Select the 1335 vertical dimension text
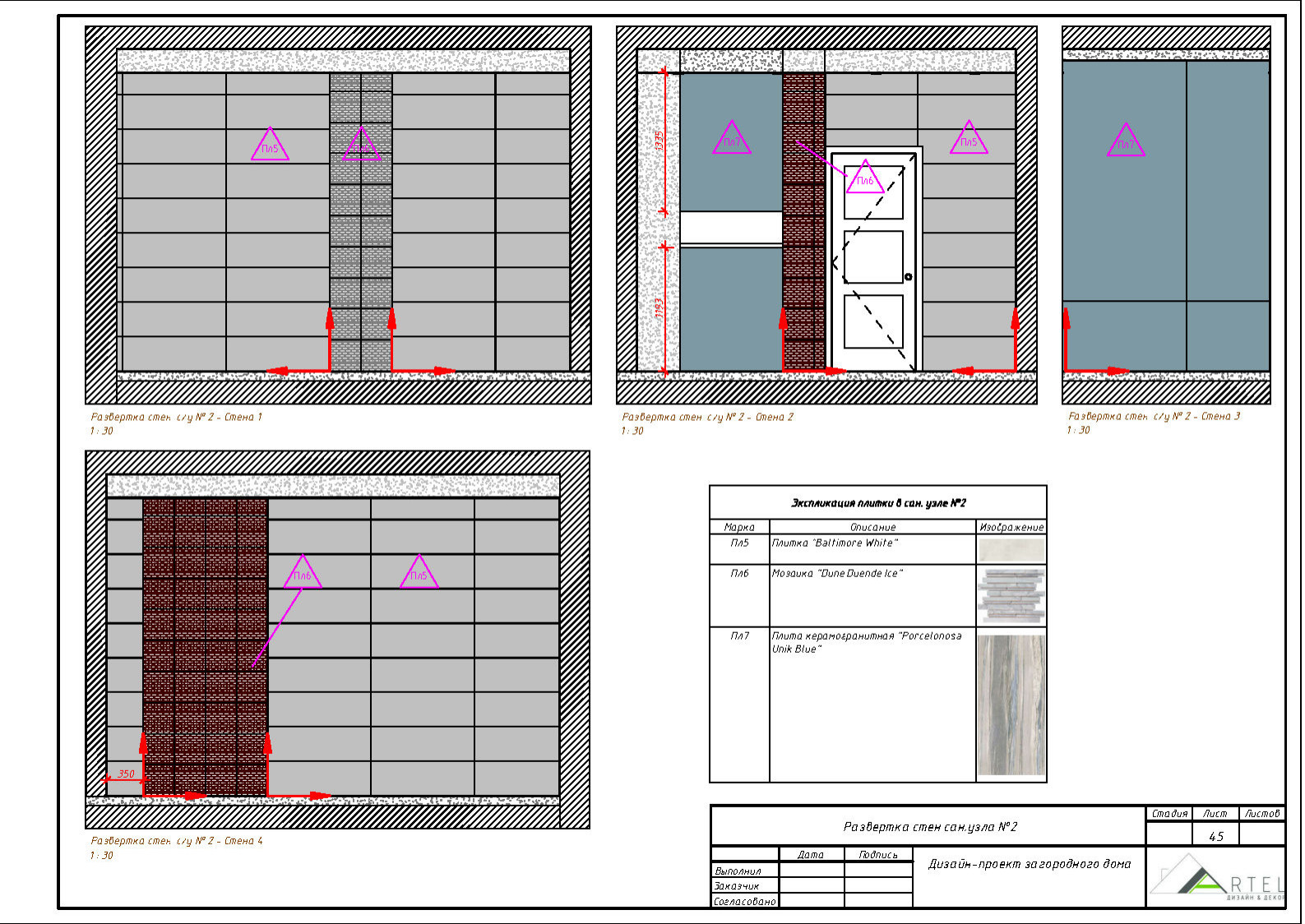The width and height of the screenshot is (1305, 924). coord(659,141)
